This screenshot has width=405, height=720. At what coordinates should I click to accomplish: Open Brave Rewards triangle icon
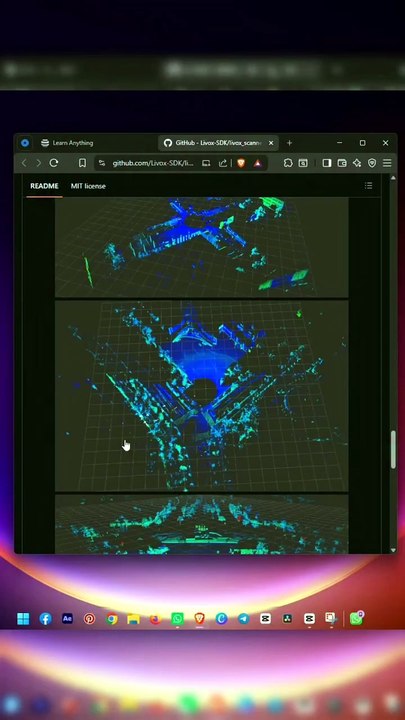click(258, 163)
